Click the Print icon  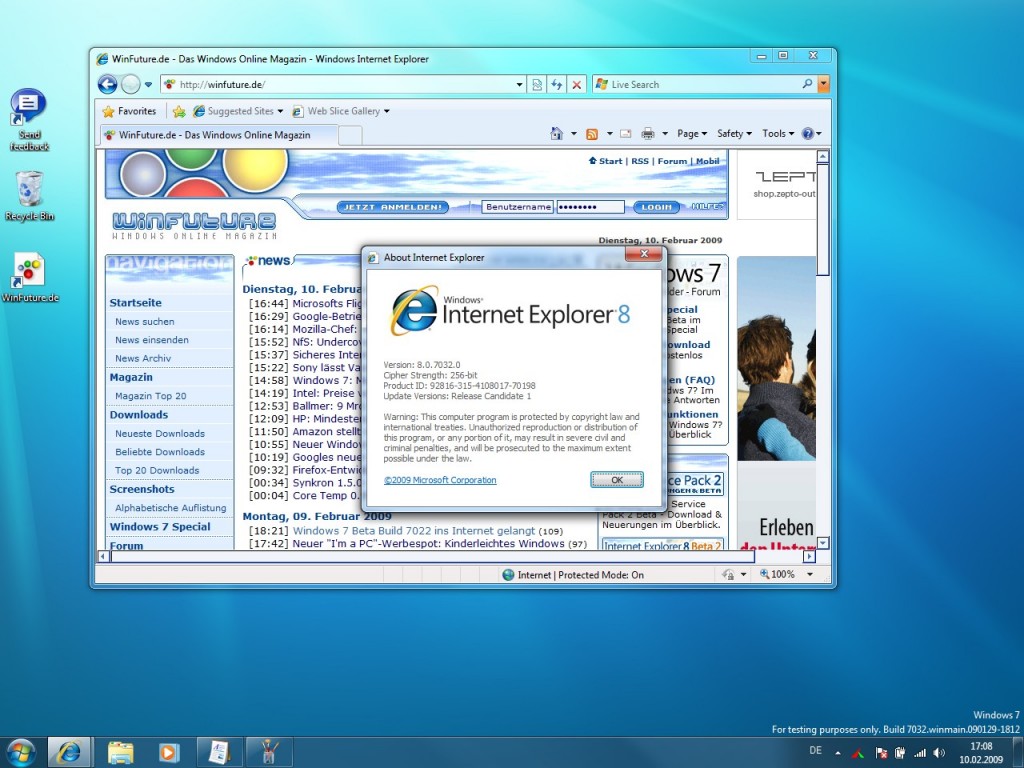click(648, 134)
